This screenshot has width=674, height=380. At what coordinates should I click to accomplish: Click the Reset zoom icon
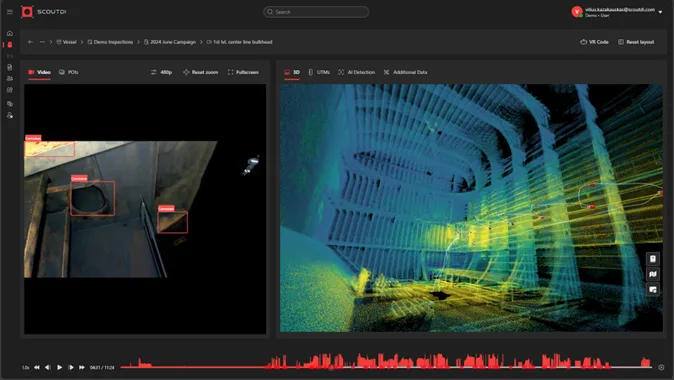[186, 72]
